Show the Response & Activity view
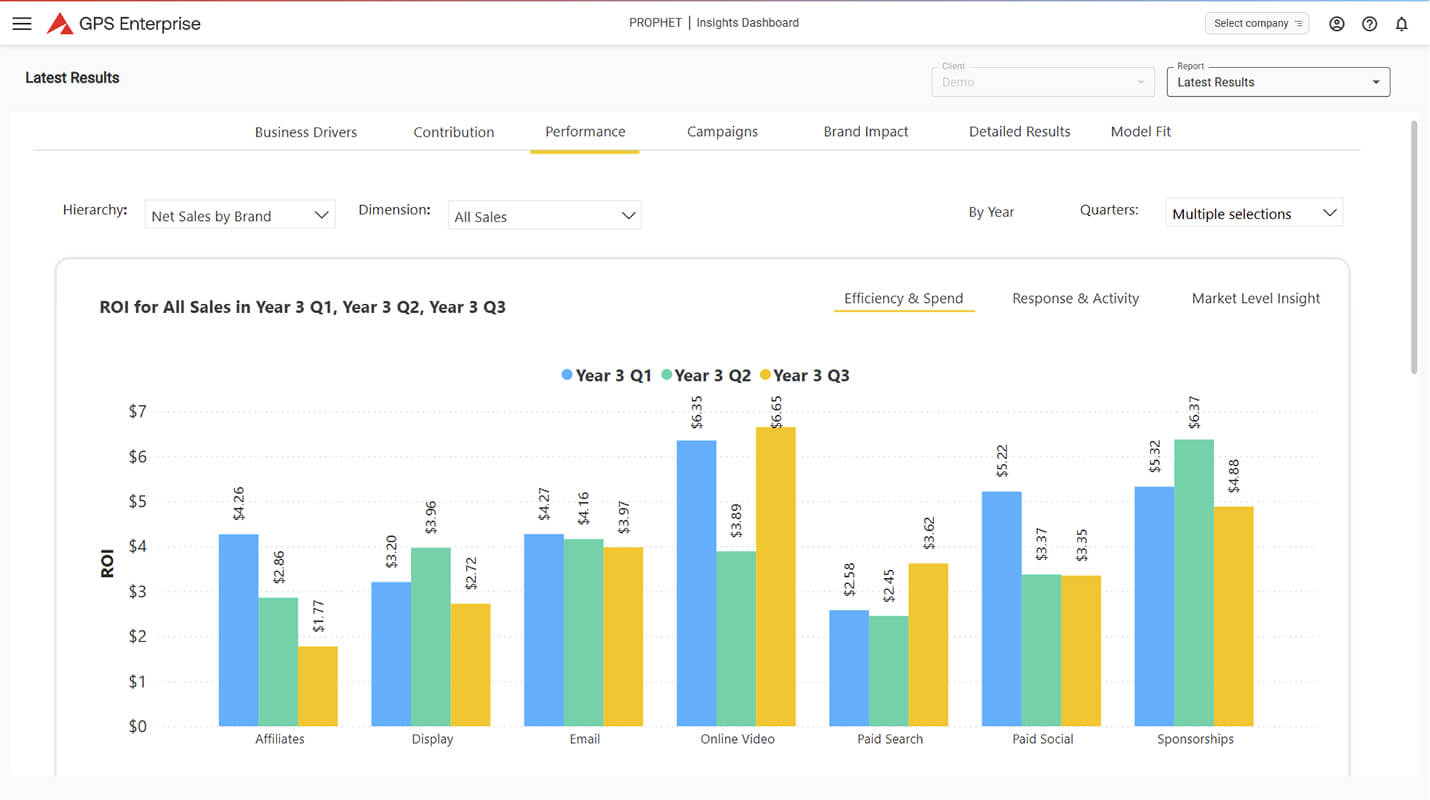1430x800 pixels. 1075,298
